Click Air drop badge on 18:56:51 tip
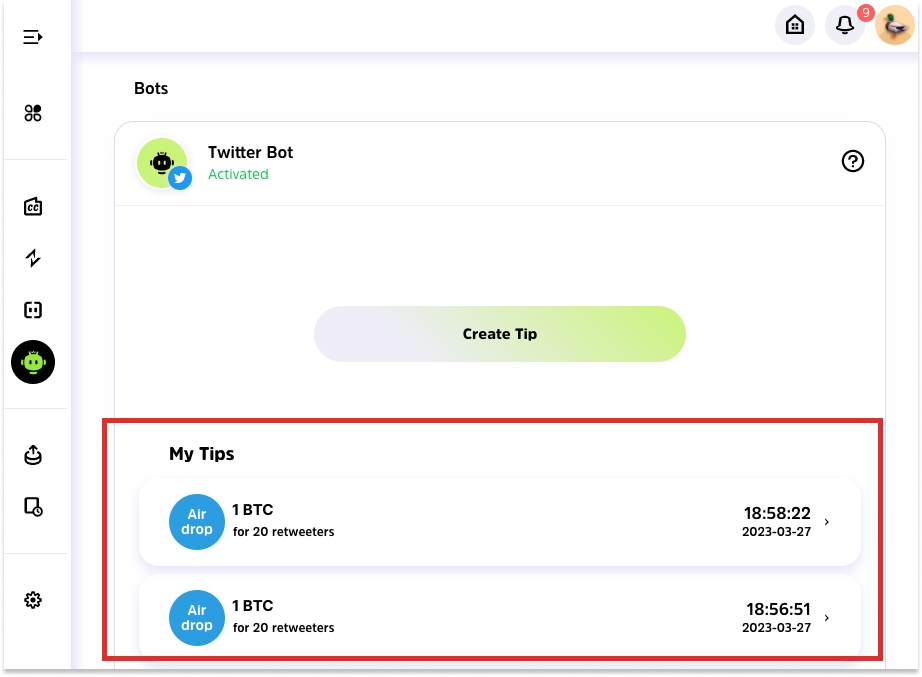Viewport: 922px width, 677px height. pyautogui.click(x=197, y=618)
